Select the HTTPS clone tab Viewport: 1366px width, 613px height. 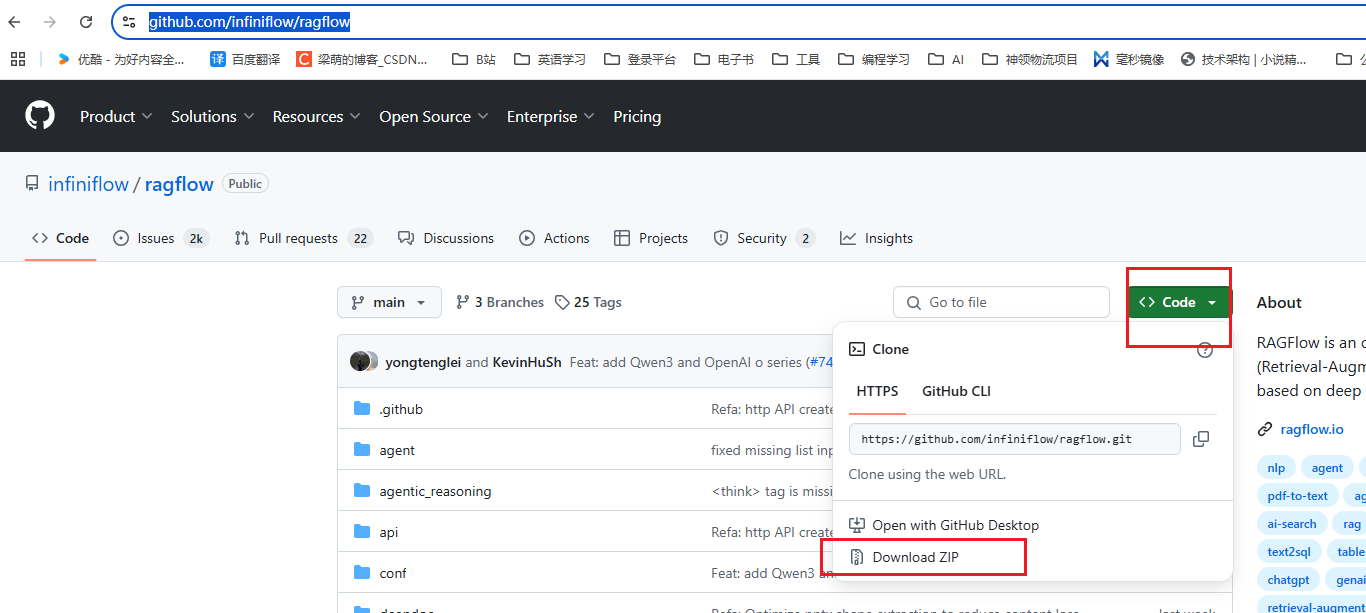[877, 391]
